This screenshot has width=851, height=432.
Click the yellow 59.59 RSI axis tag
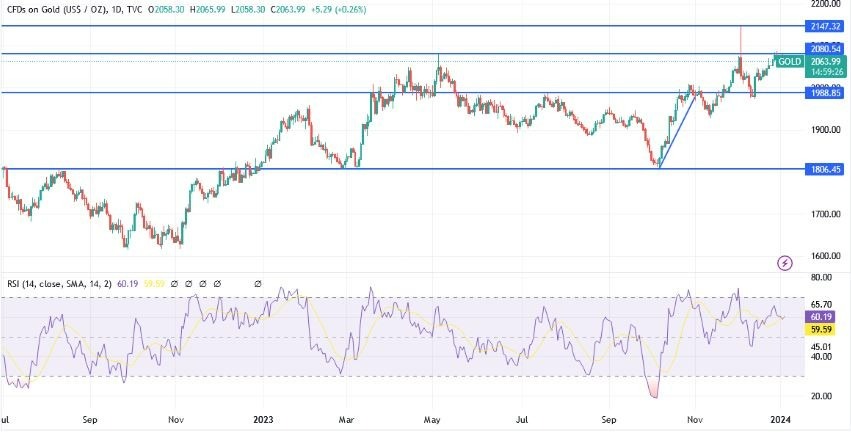[821, 328]
